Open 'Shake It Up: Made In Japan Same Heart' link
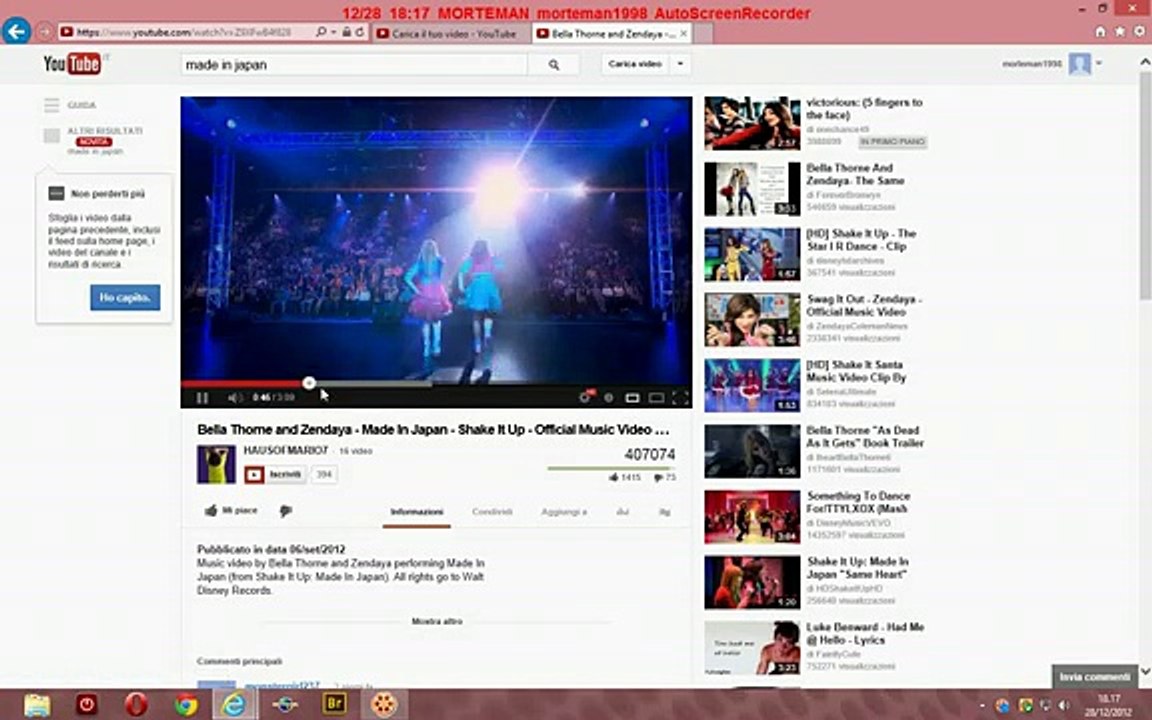Screen dimensions: 1152x720 (857, 568)
